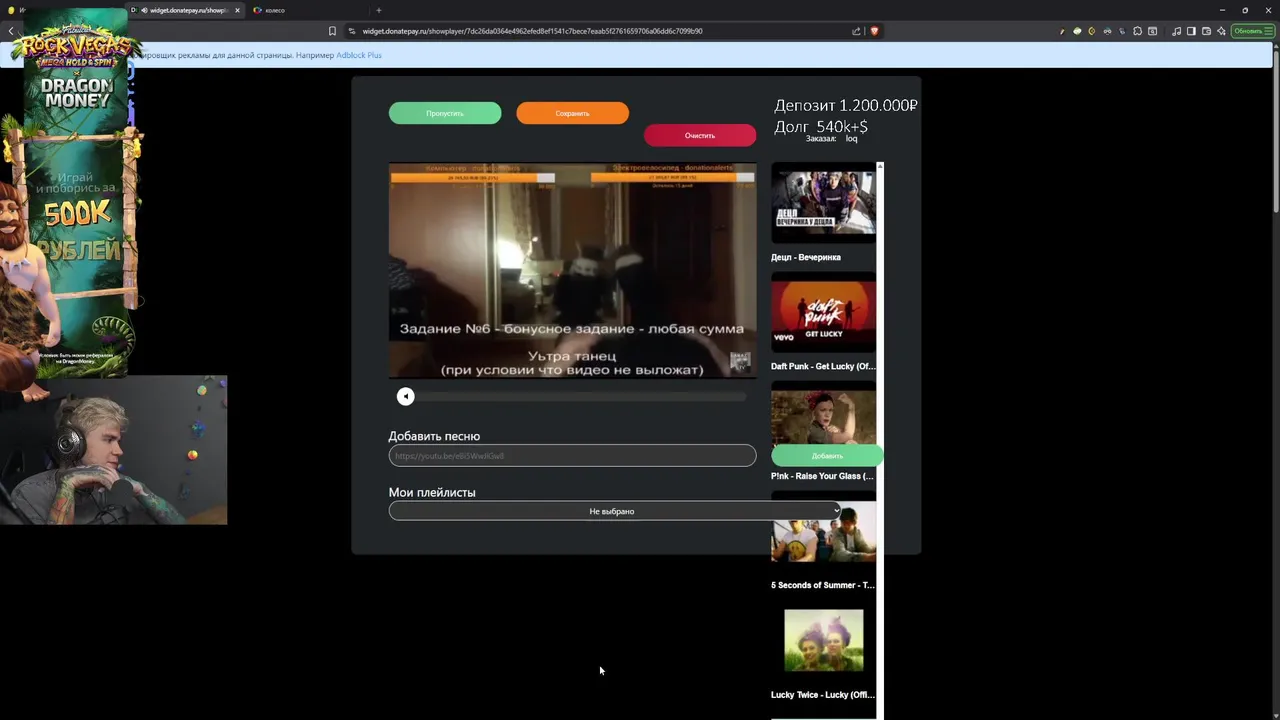Open the Brave Shields lion icon
Image resolution: width=1280 pixels, height=720 pixels.
(874, 31)
